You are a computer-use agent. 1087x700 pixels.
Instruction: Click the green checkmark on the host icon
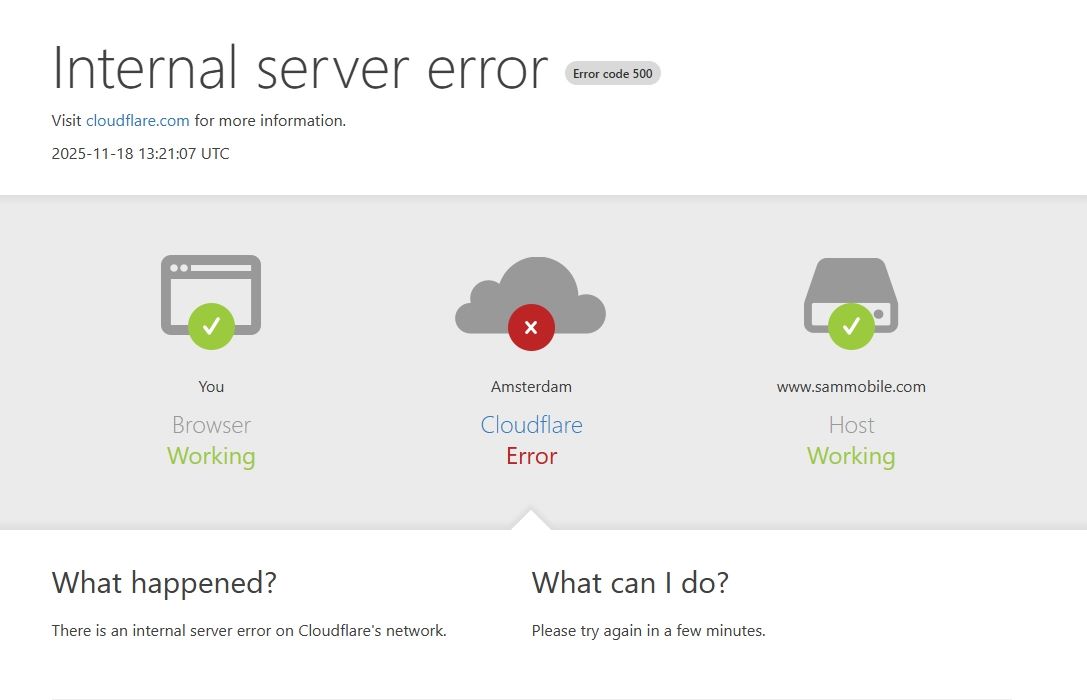[x=851, y=326]
